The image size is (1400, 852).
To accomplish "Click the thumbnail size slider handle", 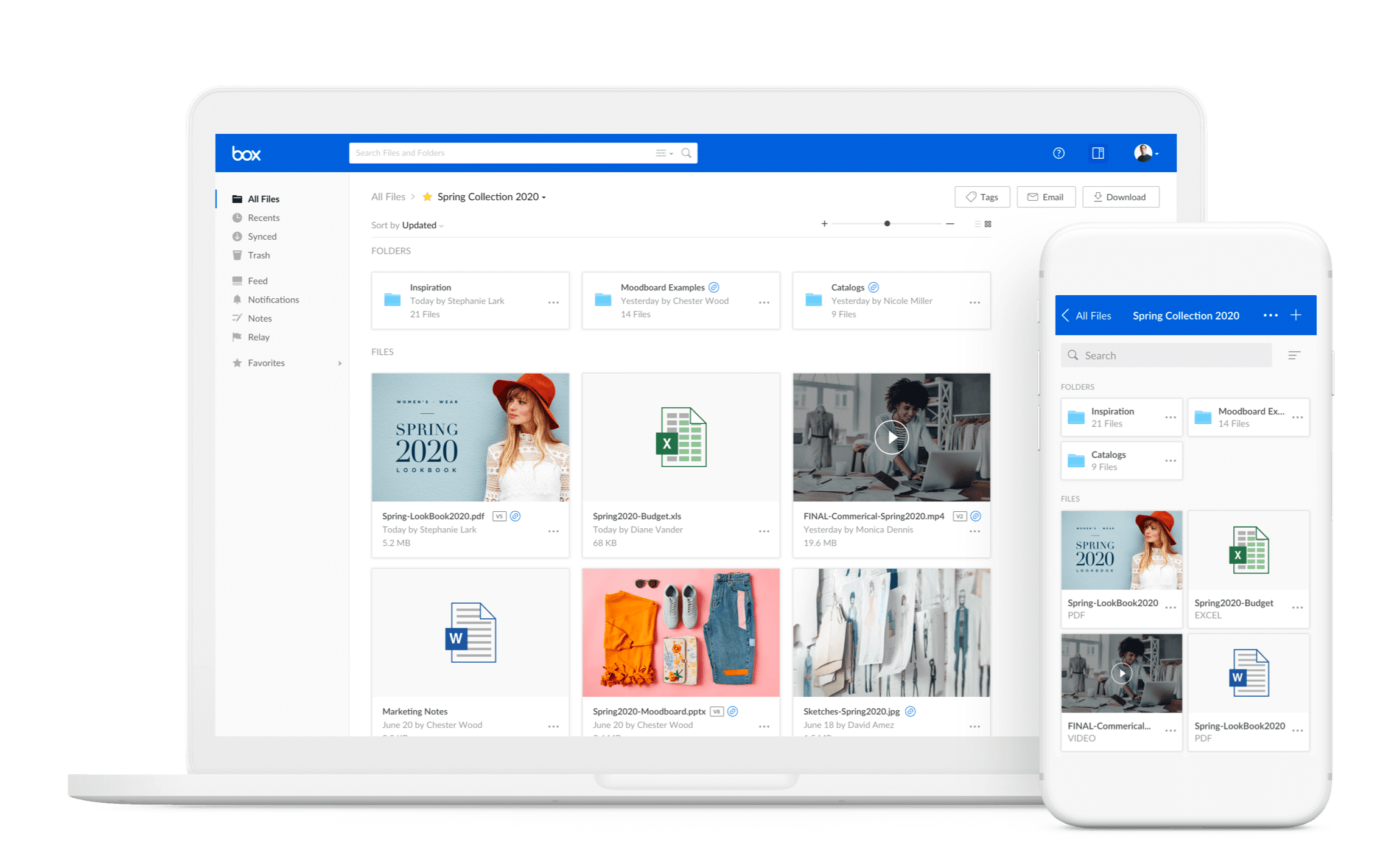I will pyautogui.click(x=887, y=224).
